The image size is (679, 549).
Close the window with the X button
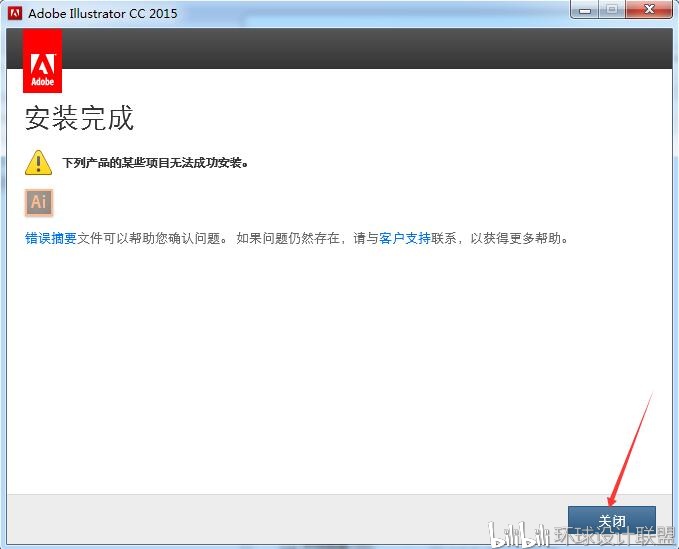[x=649, y=10]
